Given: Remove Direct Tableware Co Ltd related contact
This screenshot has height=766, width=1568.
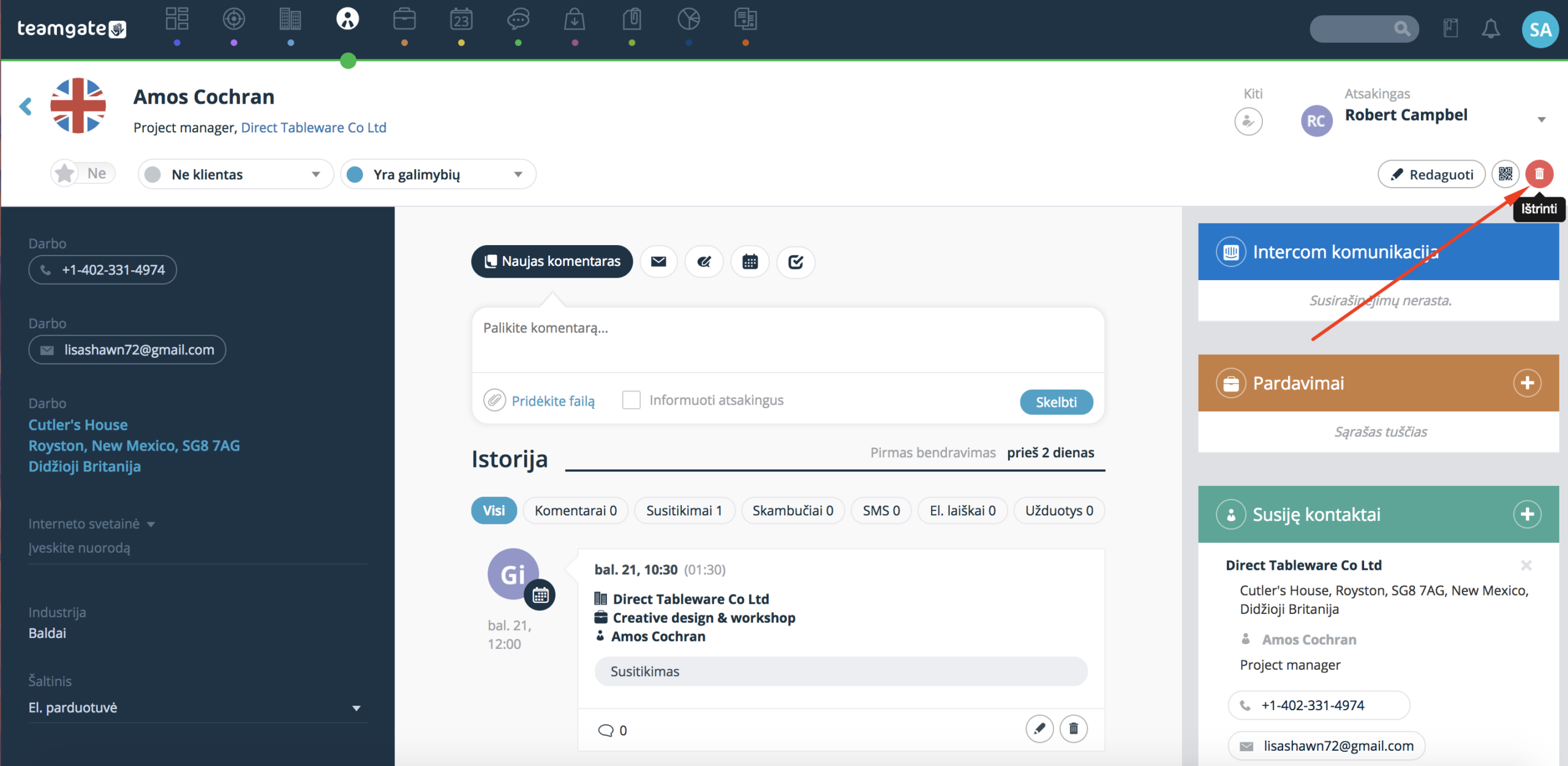Looking at the screenshot, I should pos(1526,565).
